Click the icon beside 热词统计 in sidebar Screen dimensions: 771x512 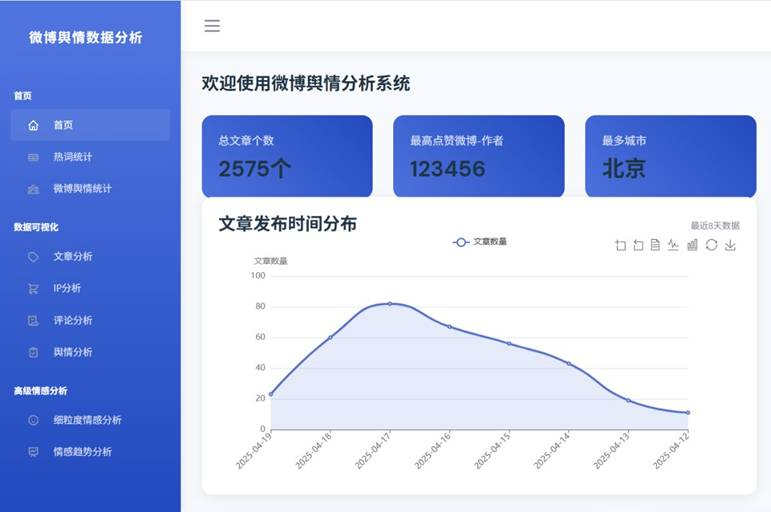click(x=33, y=157)
